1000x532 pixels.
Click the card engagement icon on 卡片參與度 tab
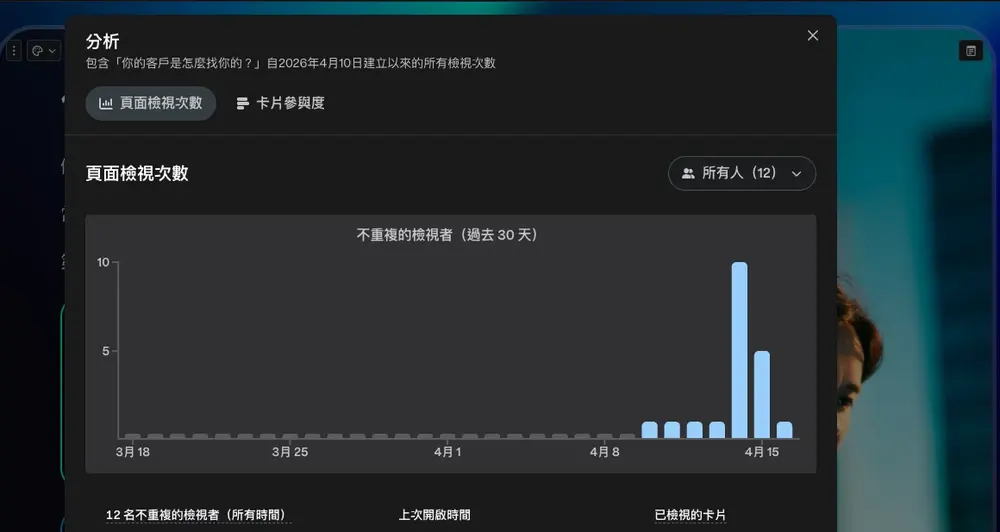coord(242,103)
